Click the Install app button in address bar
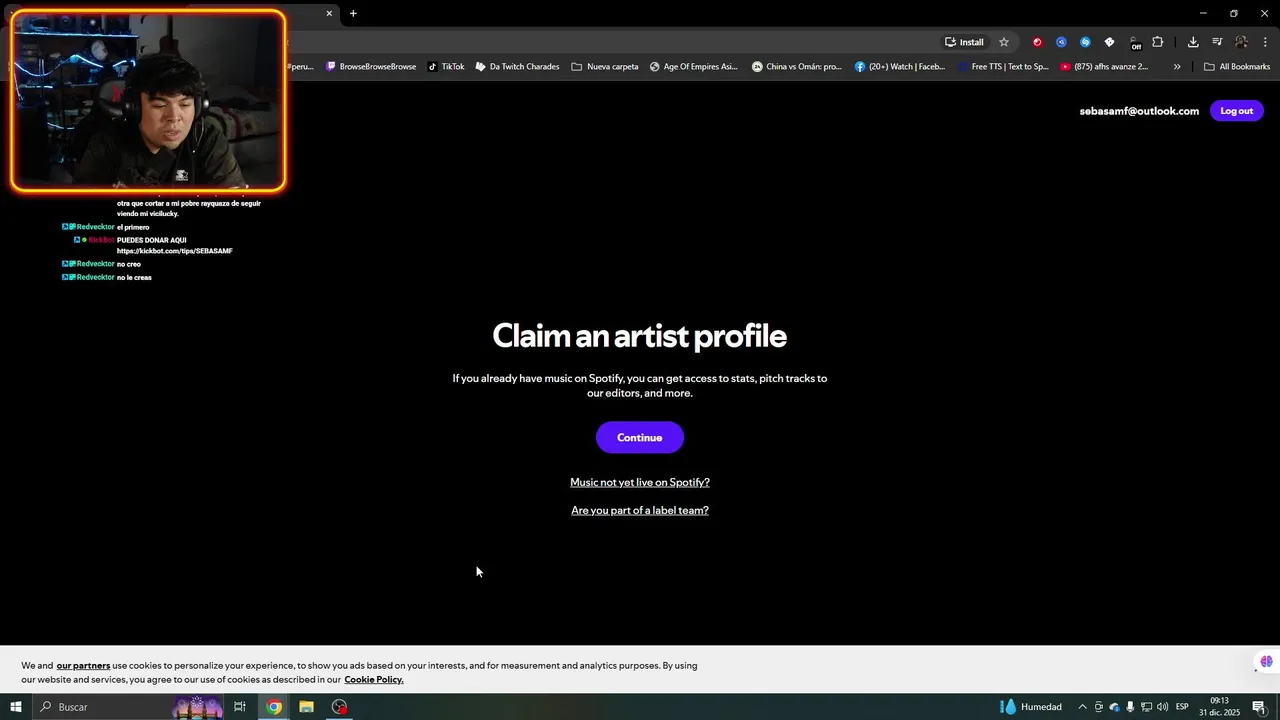 (964, 42)
